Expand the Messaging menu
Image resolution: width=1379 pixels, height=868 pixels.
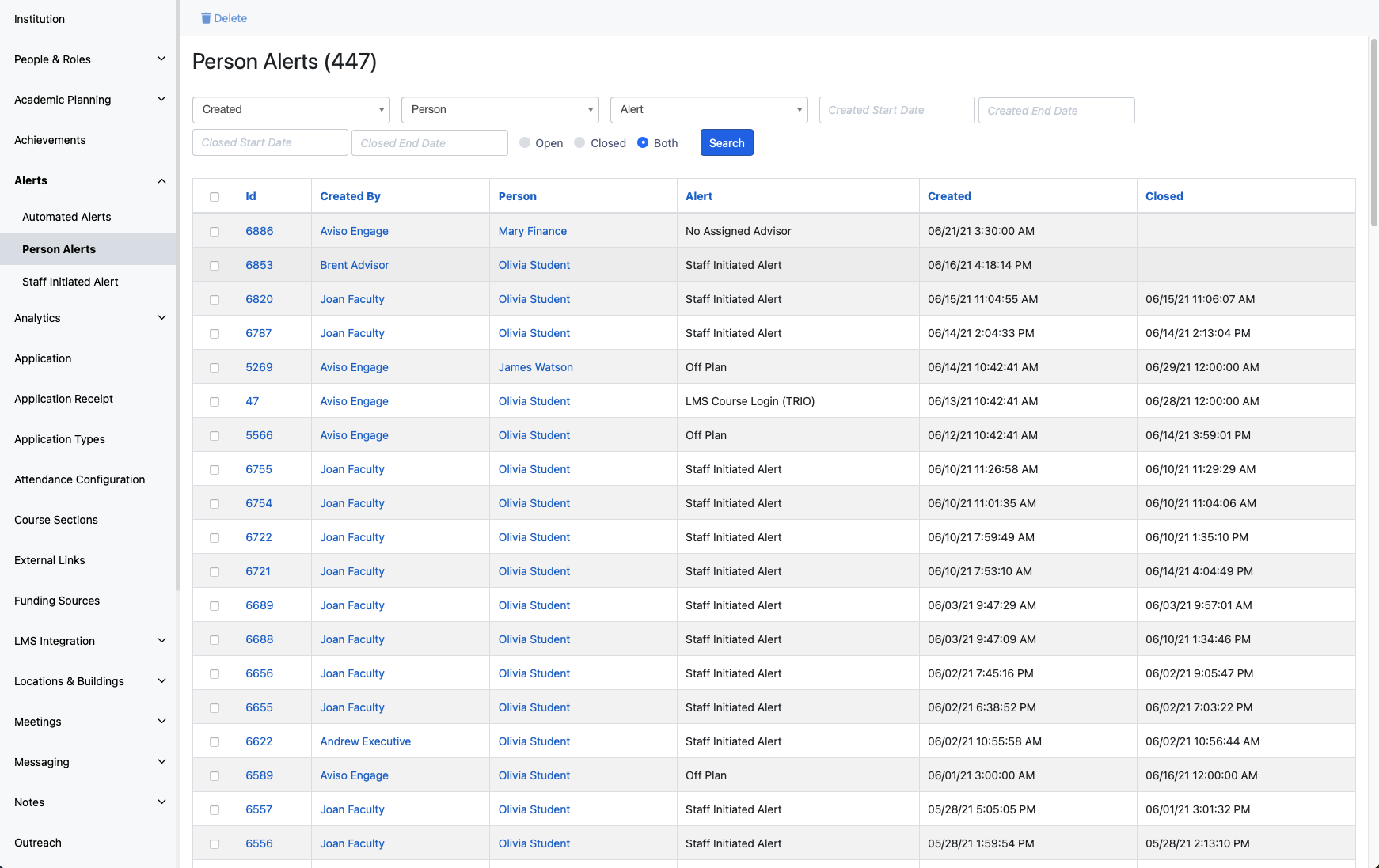click(161, 762)
